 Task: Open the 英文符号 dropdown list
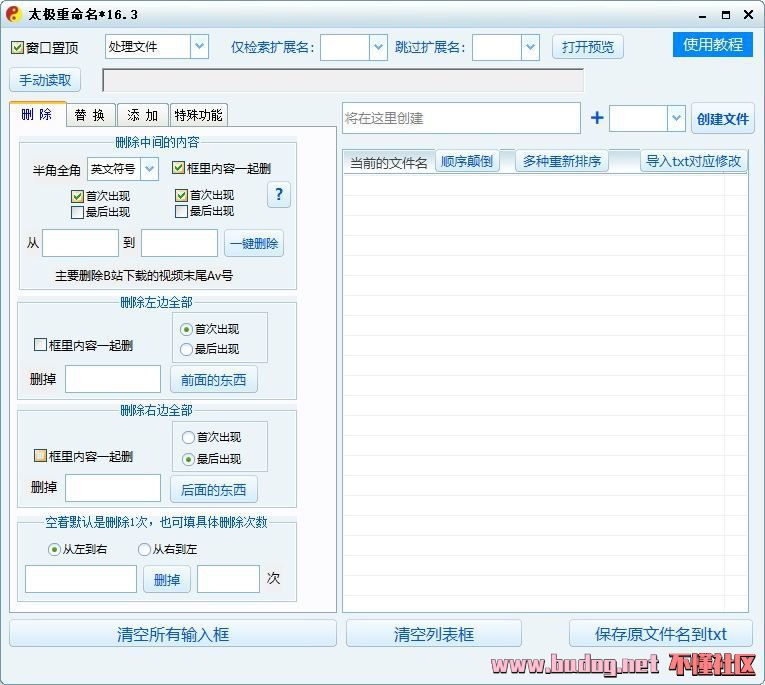[150, 169]
